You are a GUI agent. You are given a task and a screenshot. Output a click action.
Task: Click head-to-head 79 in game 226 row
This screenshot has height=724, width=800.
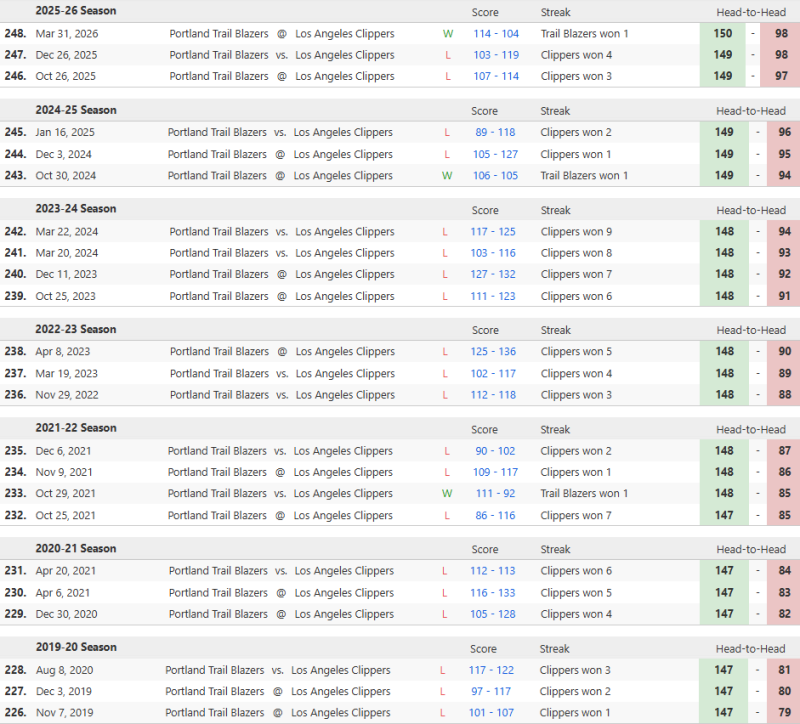click(x=784, y=713)
